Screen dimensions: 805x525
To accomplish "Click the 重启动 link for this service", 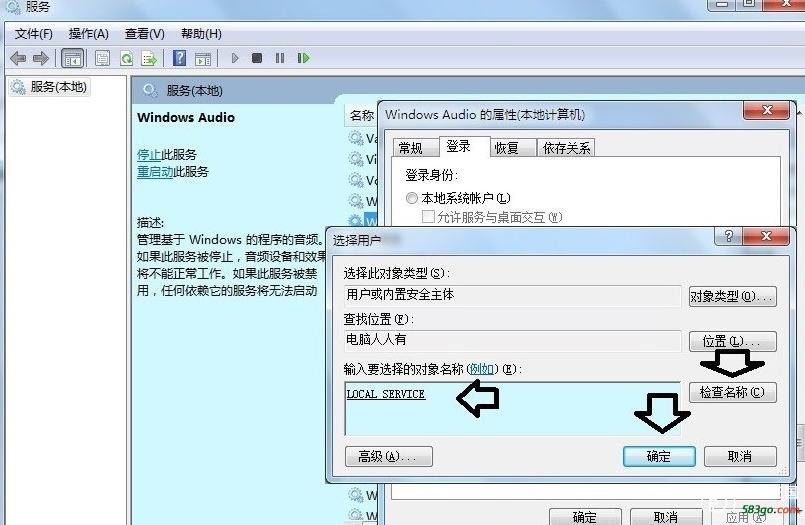I will (x=155, y=171).
